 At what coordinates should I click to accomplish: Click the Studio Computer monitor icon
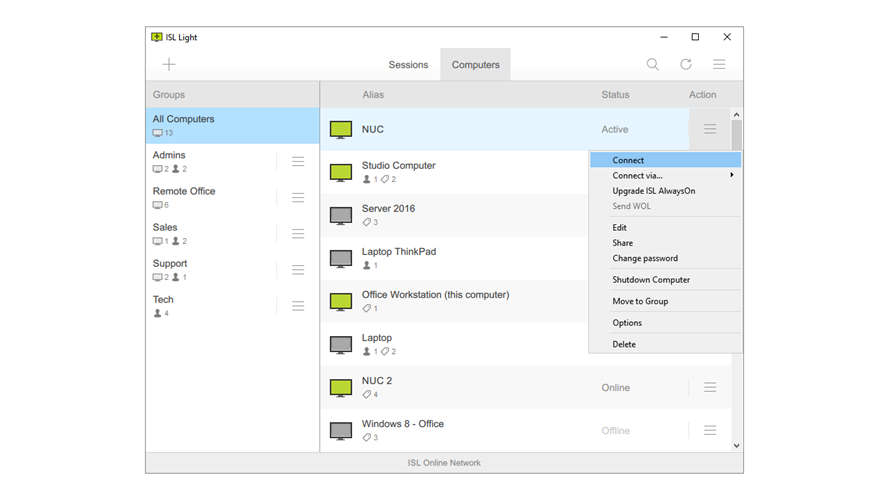[341, 172]
